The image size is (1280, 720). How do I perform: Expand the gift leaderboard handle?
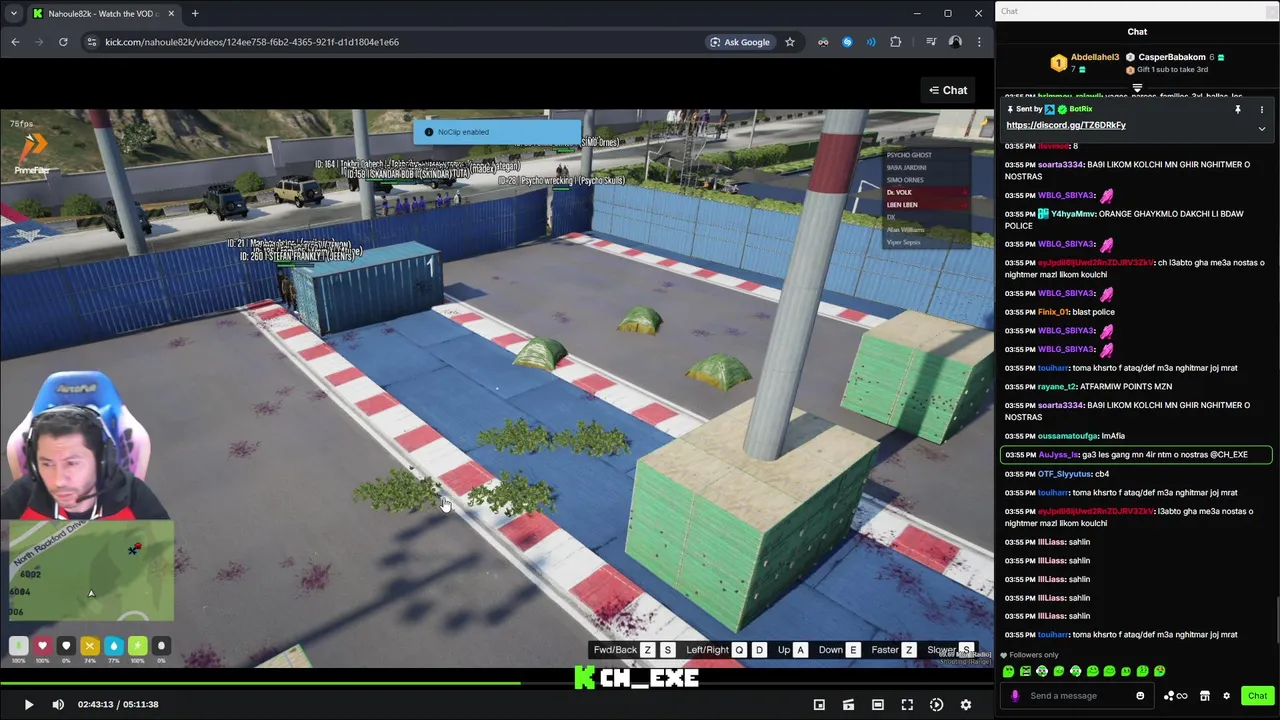tap(1137, 88)
